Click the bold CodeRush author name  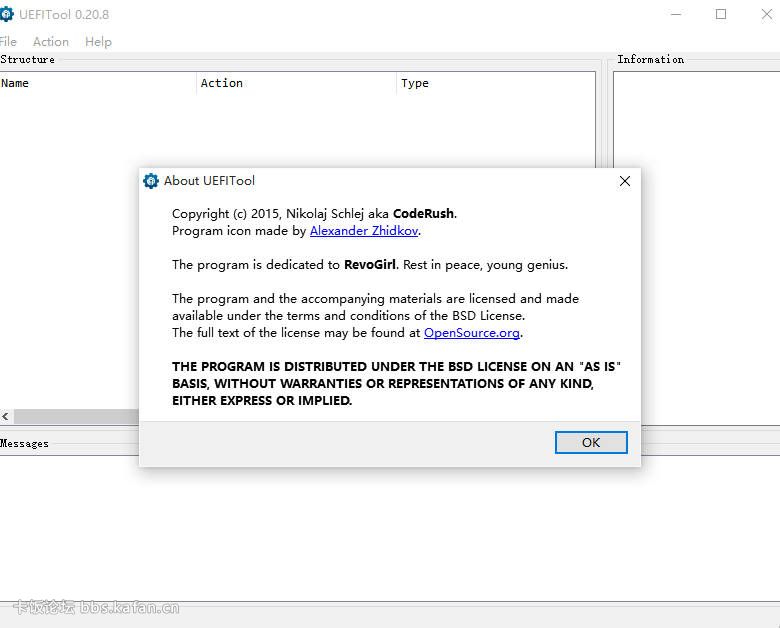[423, 213]
